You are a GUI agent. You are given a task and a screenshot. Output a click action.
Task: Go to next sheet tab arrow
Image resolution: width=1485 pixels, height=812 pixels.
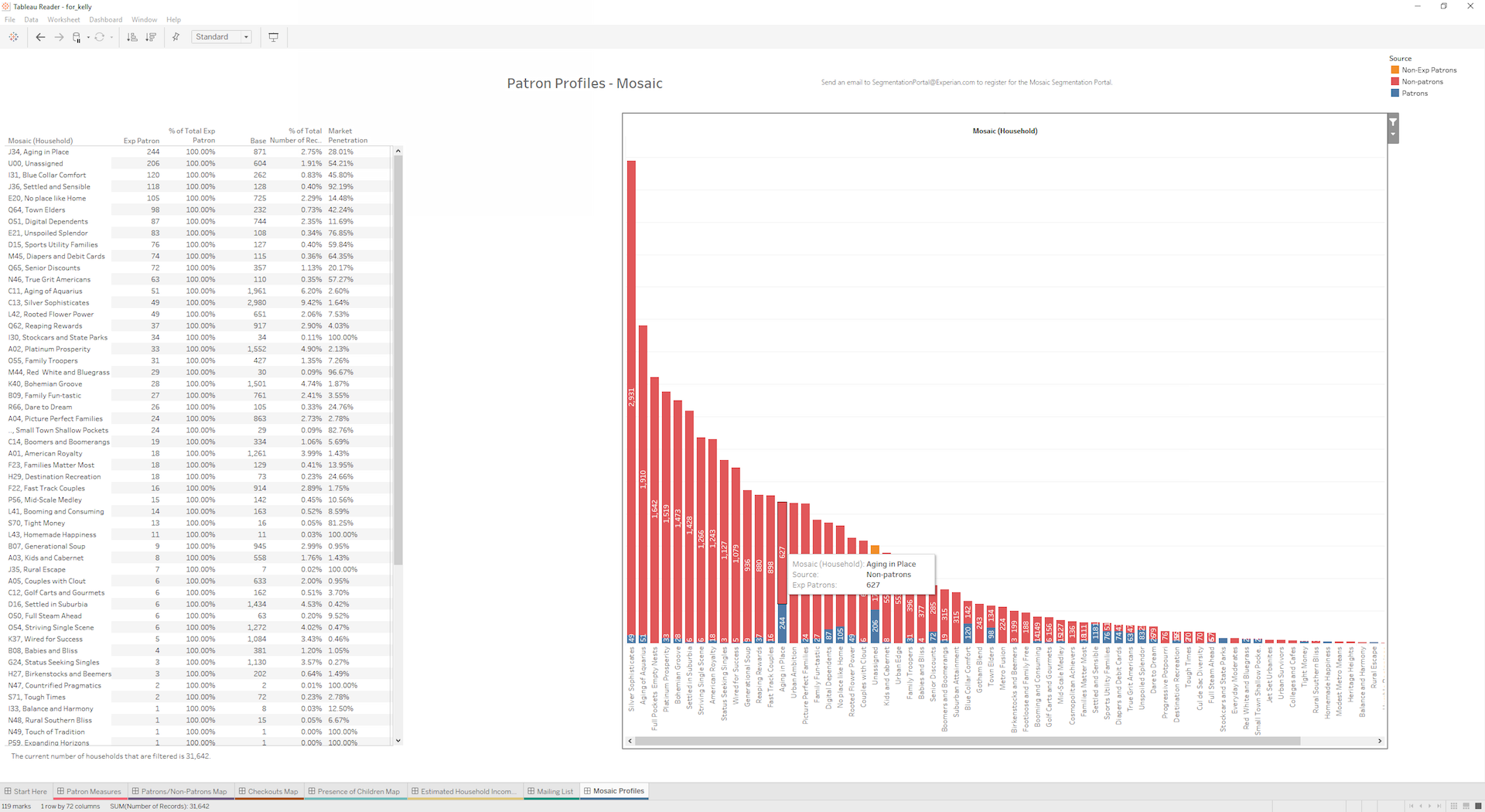click(1429, 806)
